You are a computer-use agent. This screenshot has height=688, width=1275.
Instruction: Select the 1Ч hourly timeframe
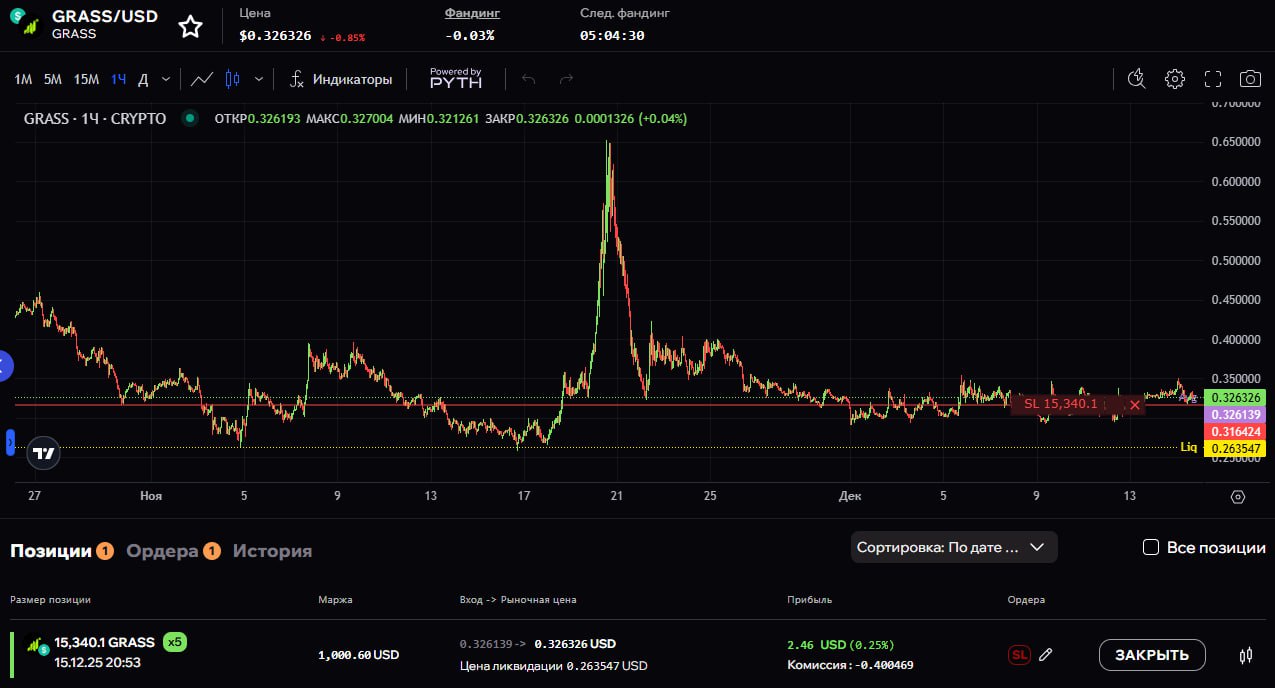(x=119, y=79)
